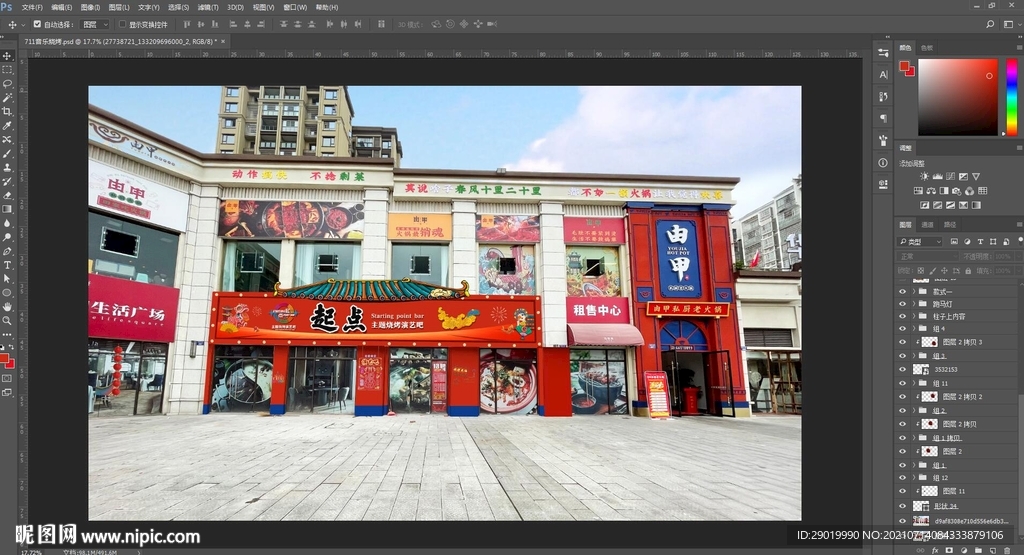Open the Info panel icon
Viewport: 1024px width, 555px height.
tap(883, 162)
